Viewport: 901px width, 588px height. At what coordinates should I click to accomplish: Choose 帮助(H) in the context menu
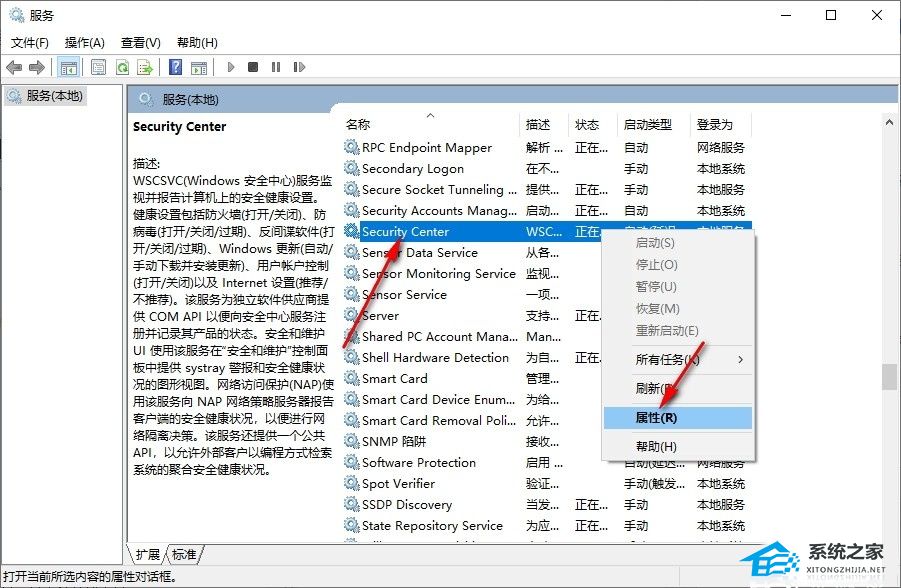click(x=678, y=447)
